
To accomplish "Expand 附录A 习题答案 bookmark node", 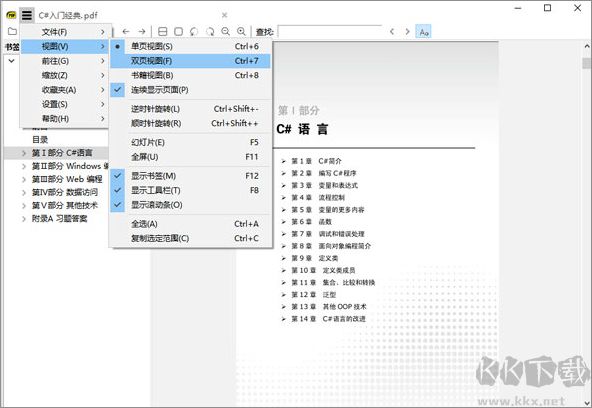I will pyautogui.click(x=24, y=219).
